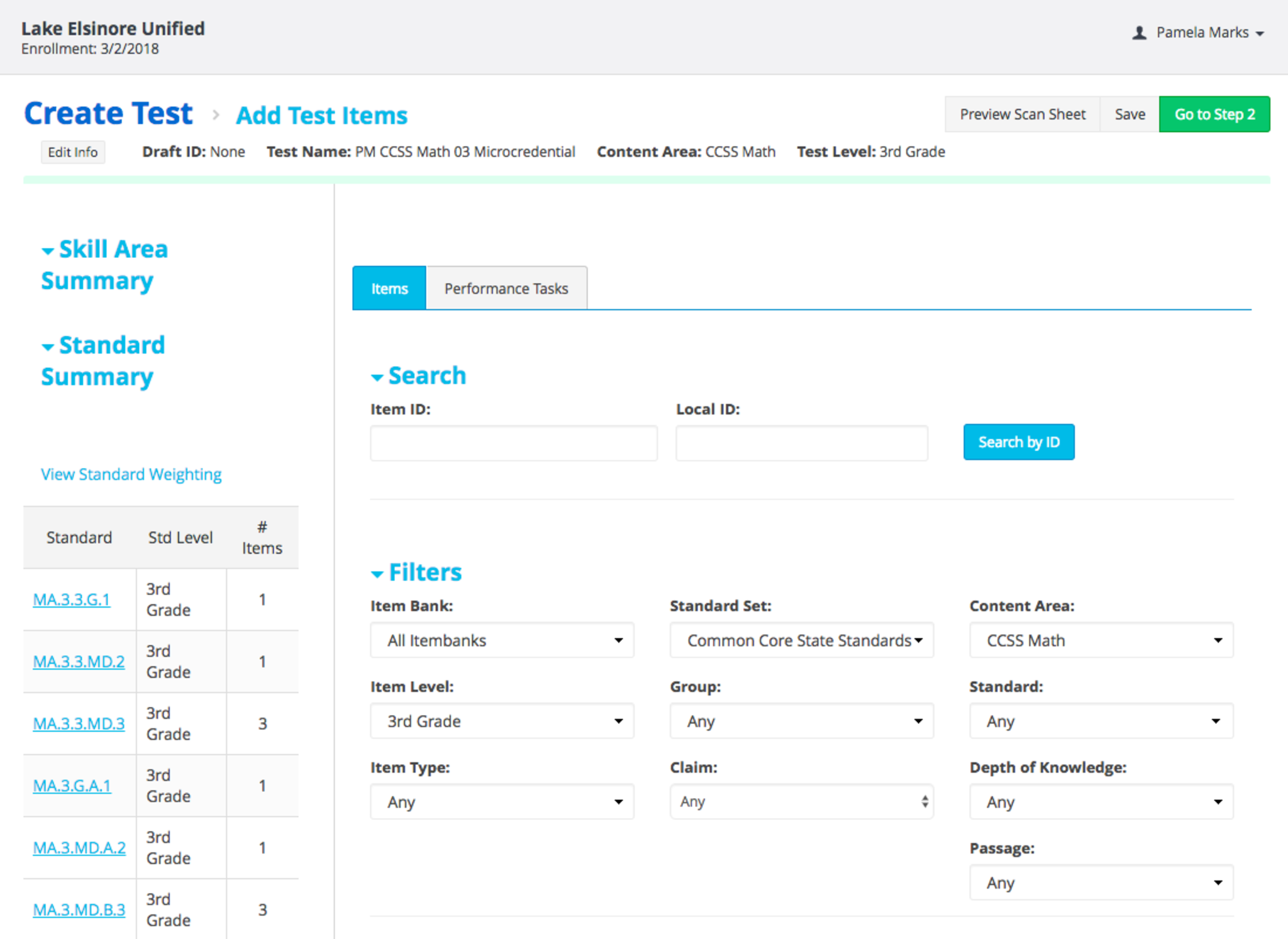Click the user profile icon beside Pamela Marks

1138,33
